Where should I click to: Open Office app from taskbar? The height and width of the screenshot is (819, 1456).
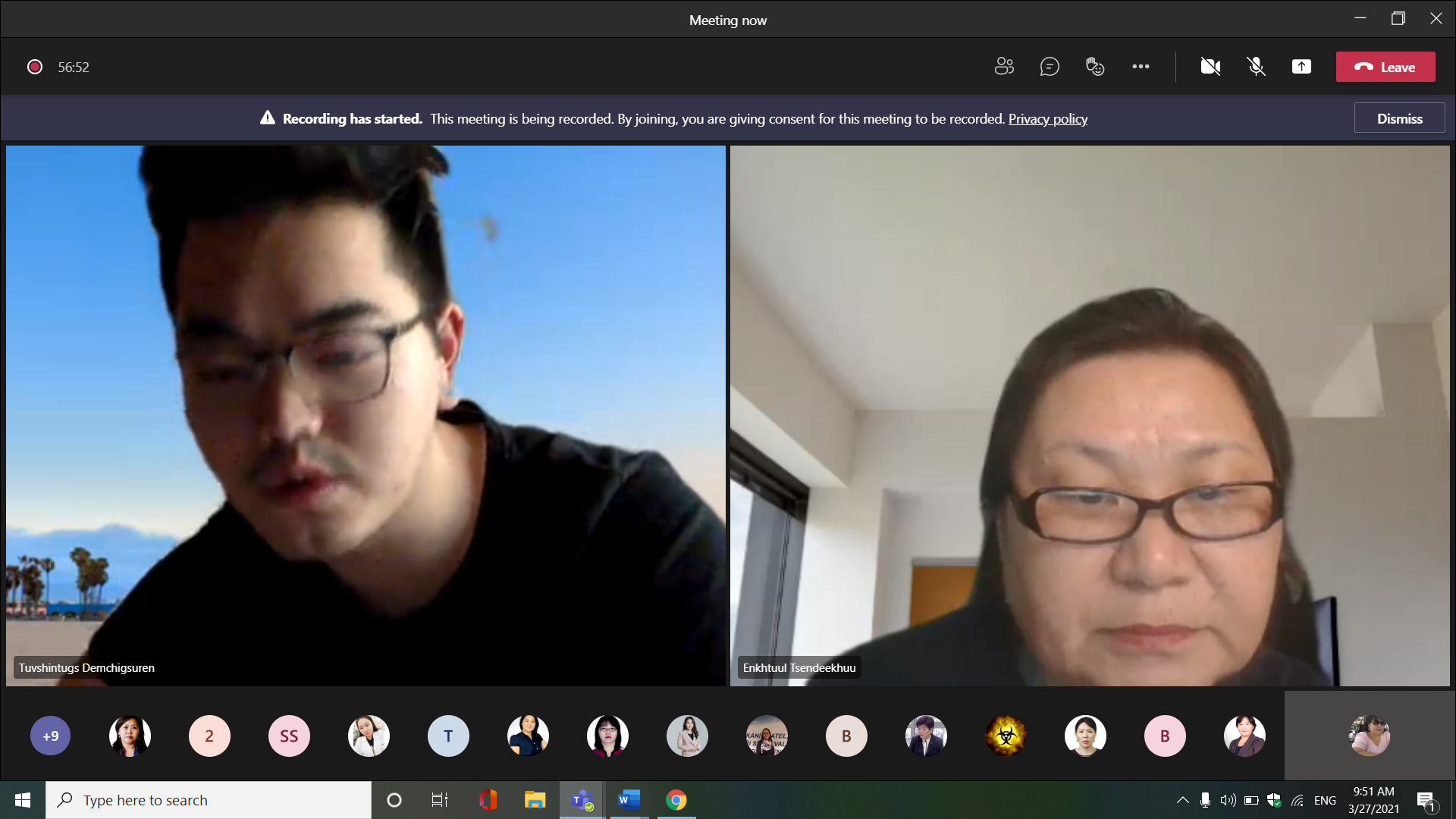click(488, 800)
